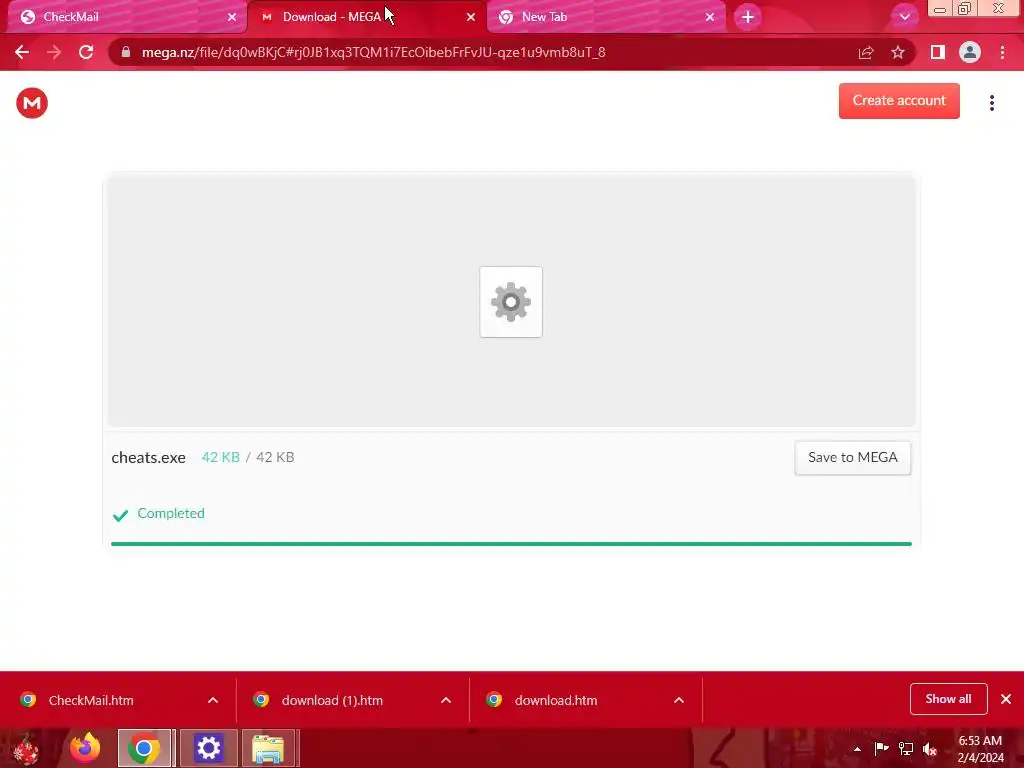Click Chrome icon in the taskbar
The image size is (1024, 768).
(144, 748)
